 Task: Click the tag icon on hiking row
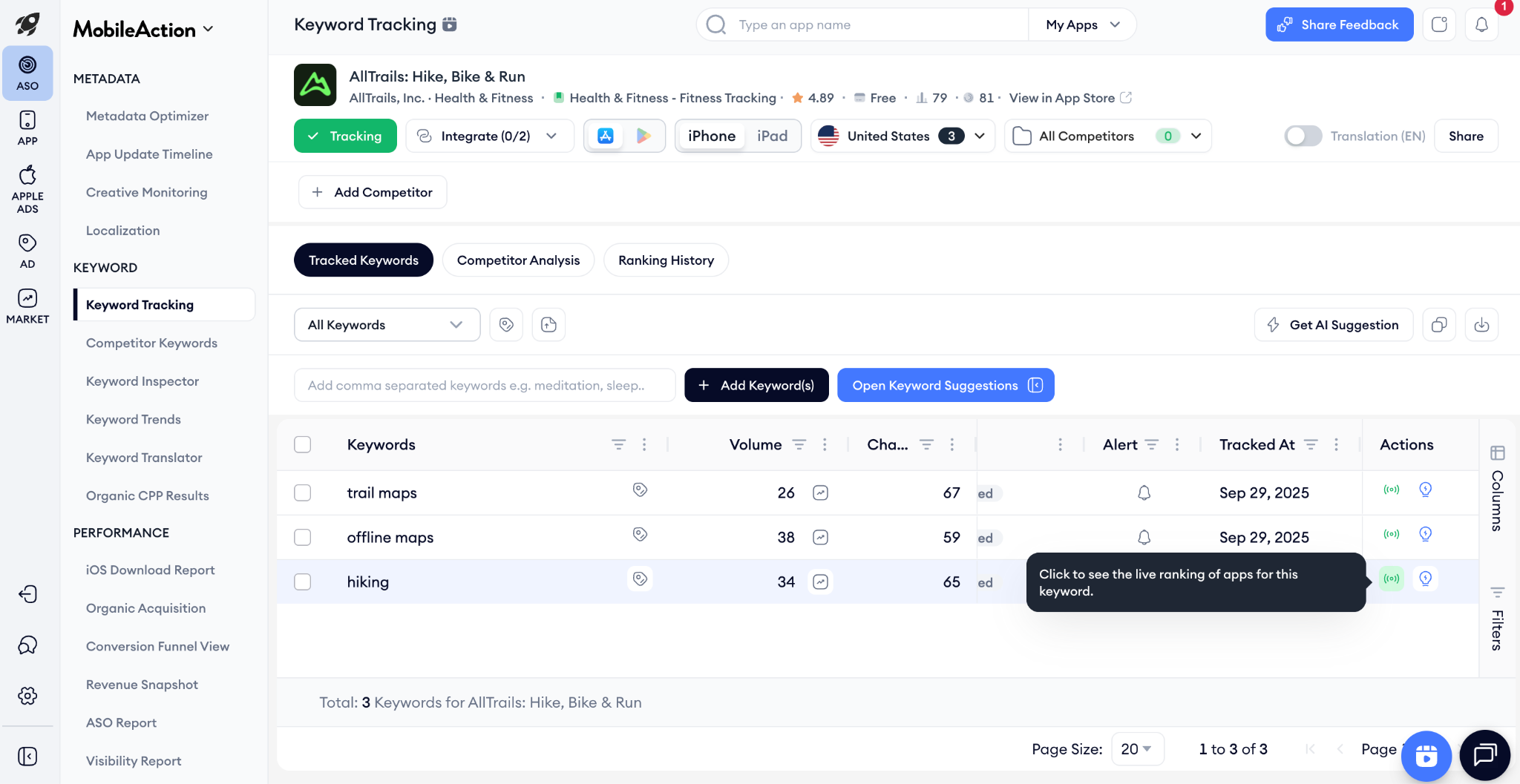coord(640,579)
